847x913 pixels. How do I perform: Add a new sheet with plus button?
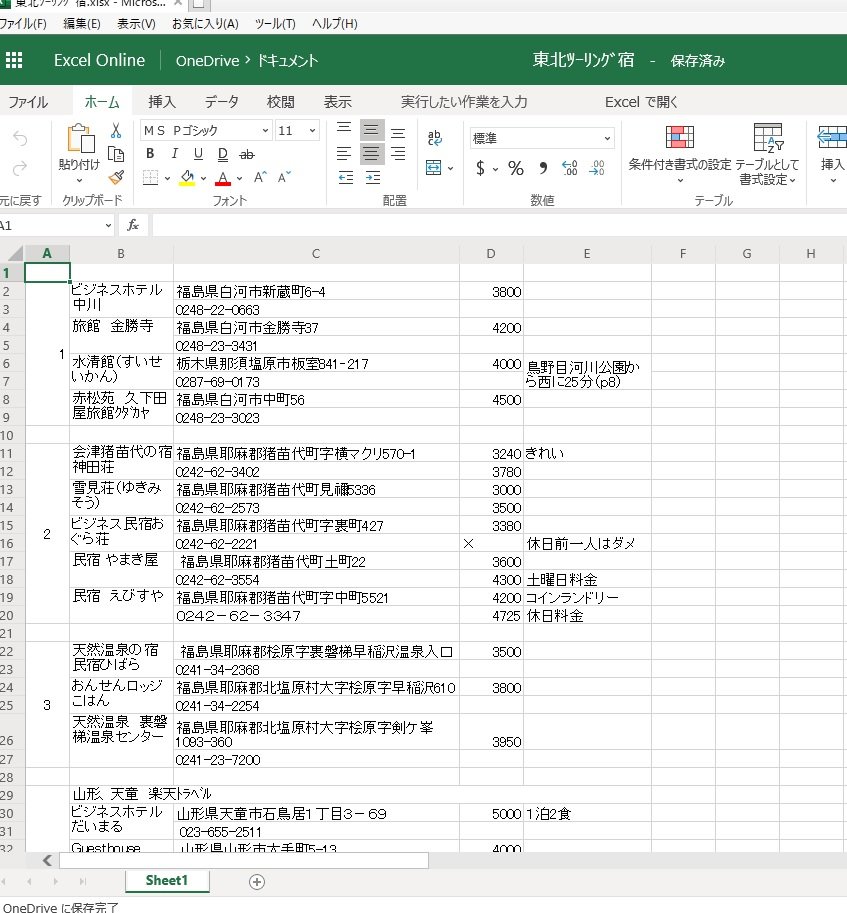tap(257, 882)
